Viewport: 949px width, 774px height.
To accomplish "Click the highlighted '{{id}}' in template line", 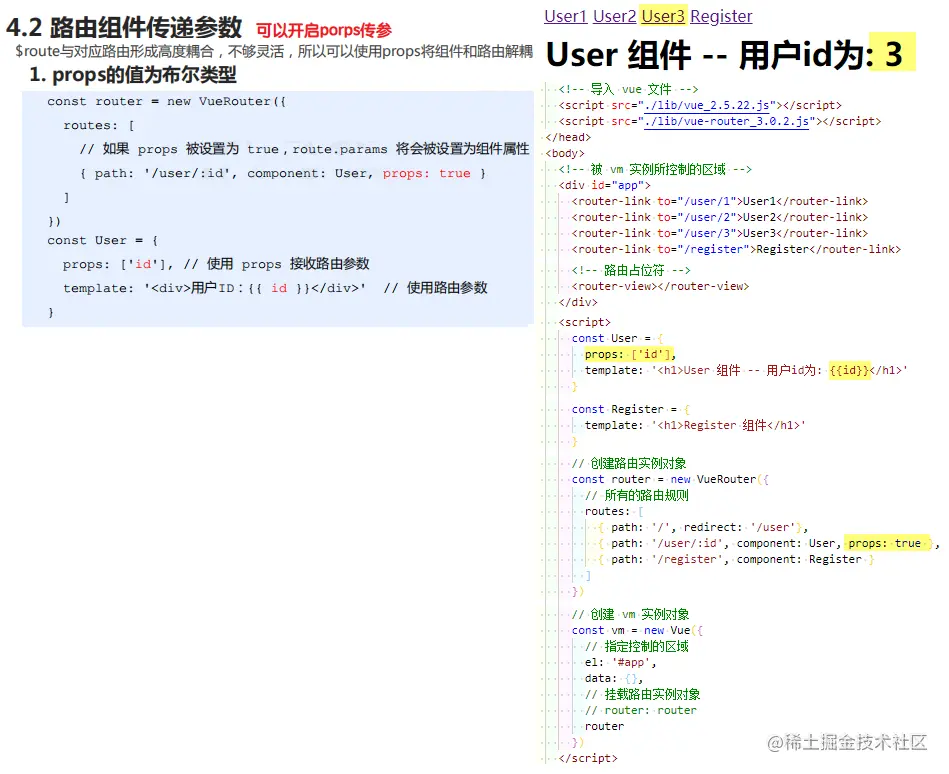I will pos(849,370).
